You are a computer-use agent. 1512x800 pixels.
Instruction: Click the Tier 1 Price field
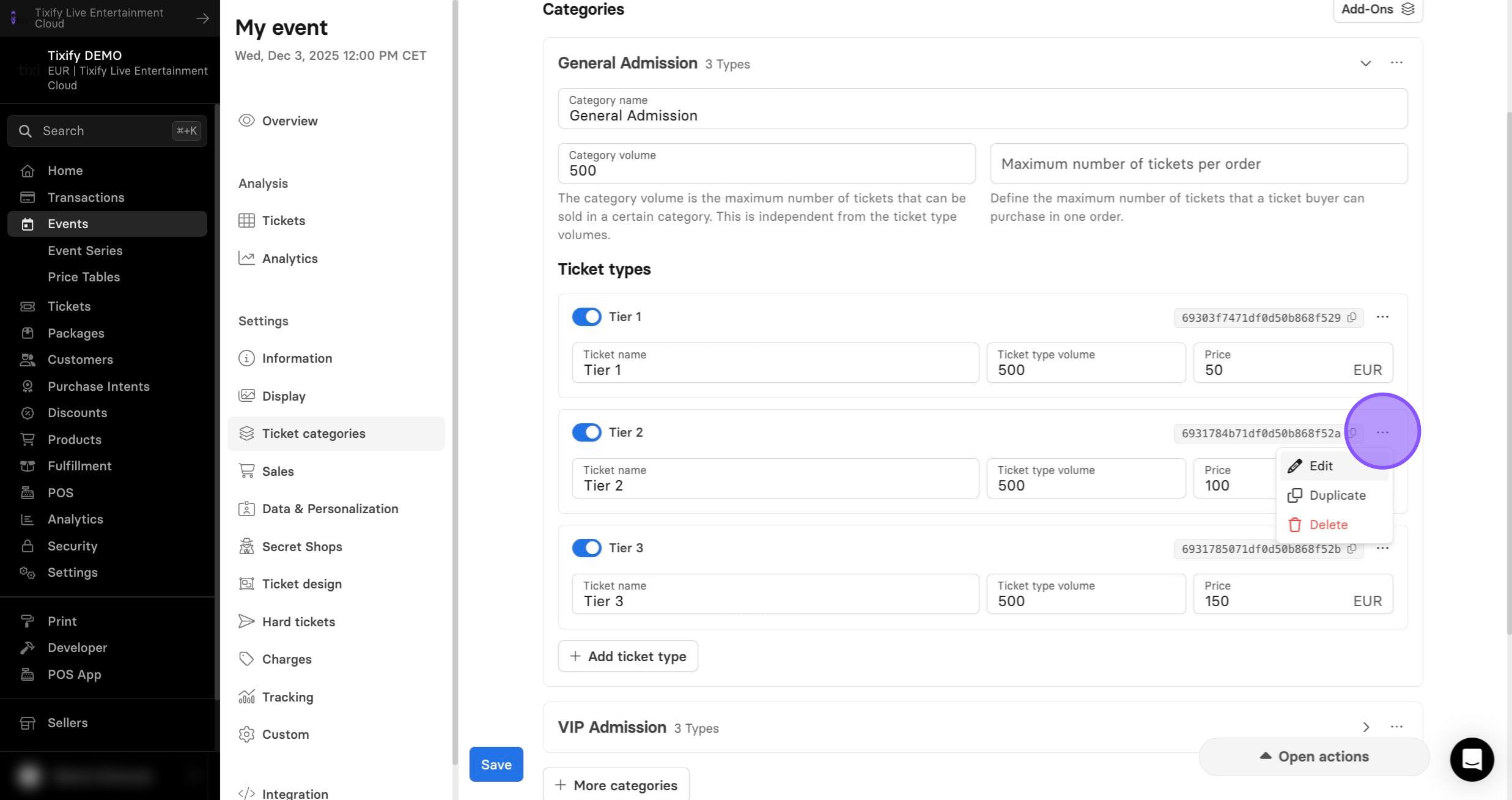tap(1293, 363)
